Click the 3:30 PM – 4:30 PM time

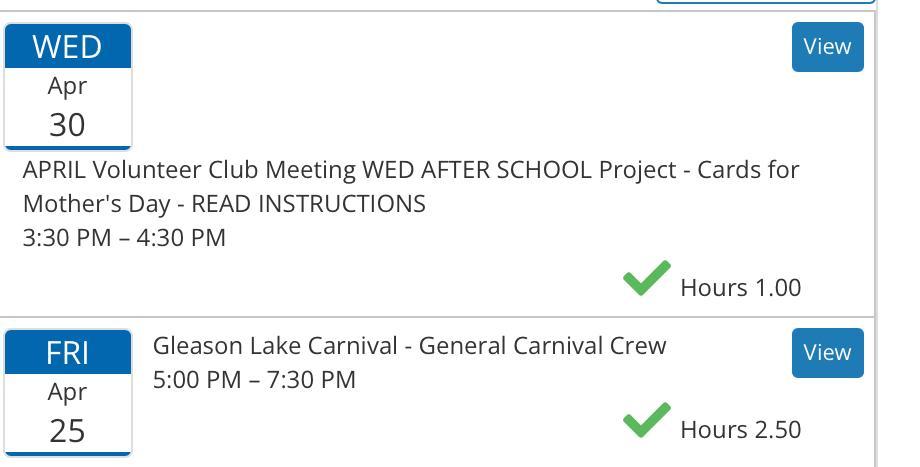(124, 238)
